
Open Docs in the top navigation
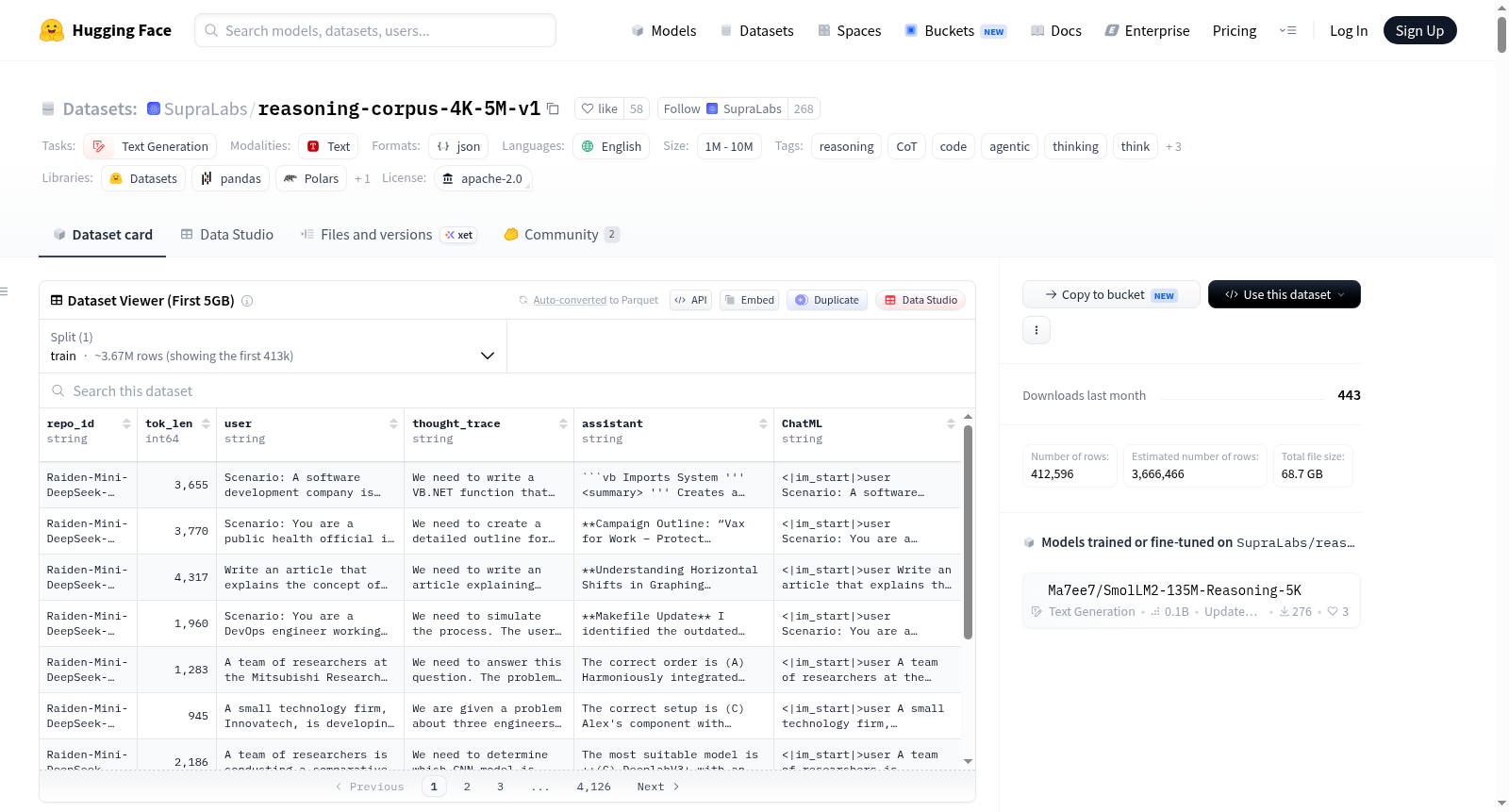click(1055, 30)
